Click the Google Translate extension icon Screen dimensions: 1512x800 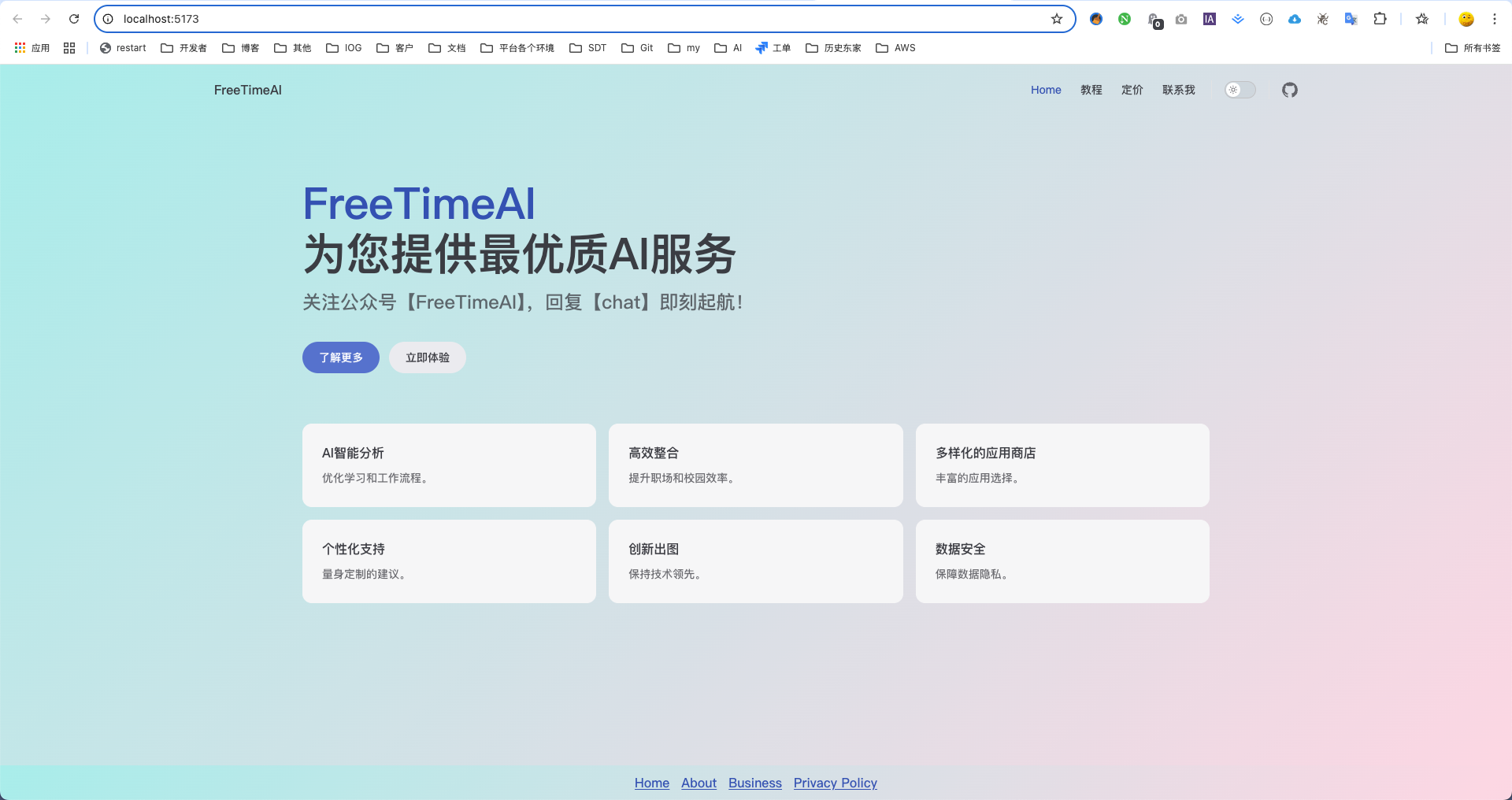point(1351,19)
